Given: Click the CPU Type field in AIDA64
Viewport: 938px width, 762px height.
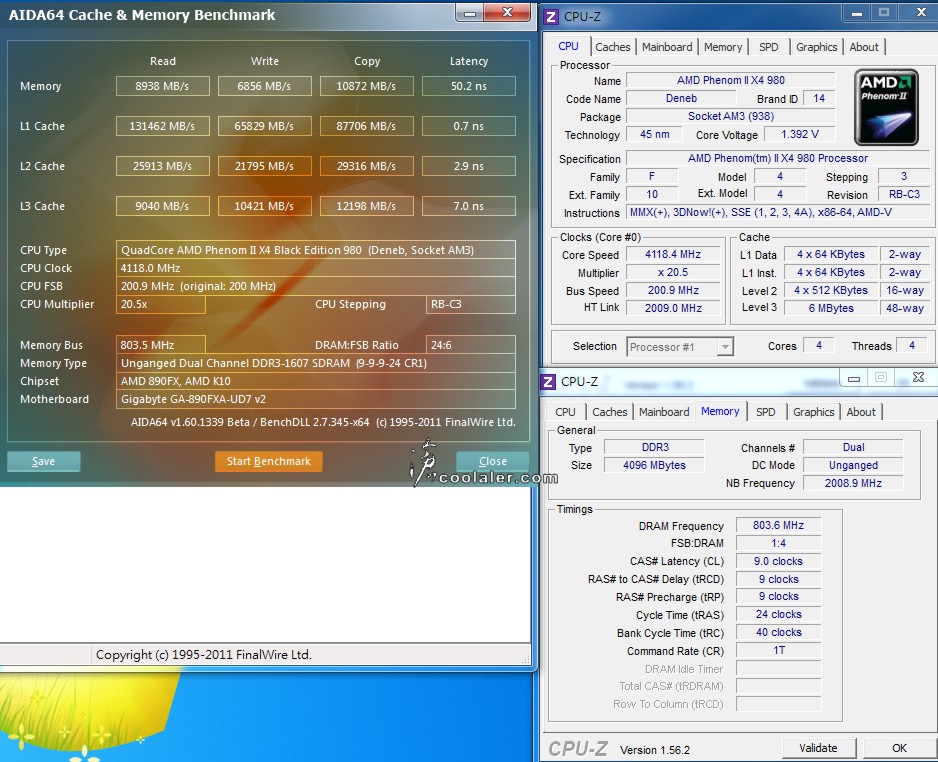Looking at the screenshot, I should click(316, 250).
